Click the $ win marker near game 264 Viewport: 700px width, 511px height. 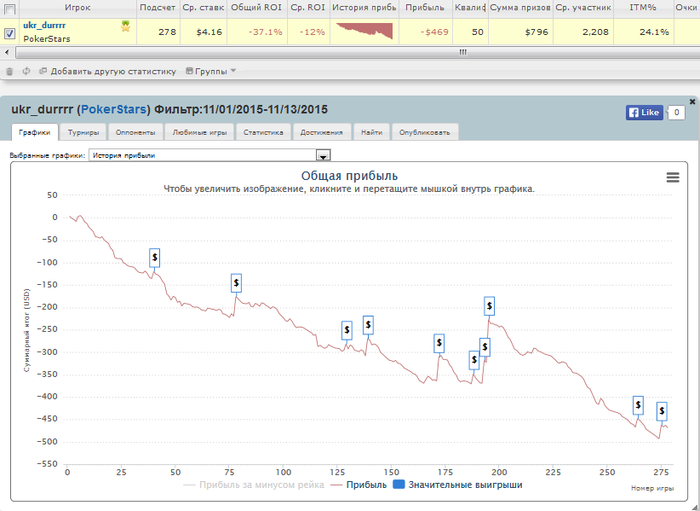pyautogui.click(x=638, y=405)
